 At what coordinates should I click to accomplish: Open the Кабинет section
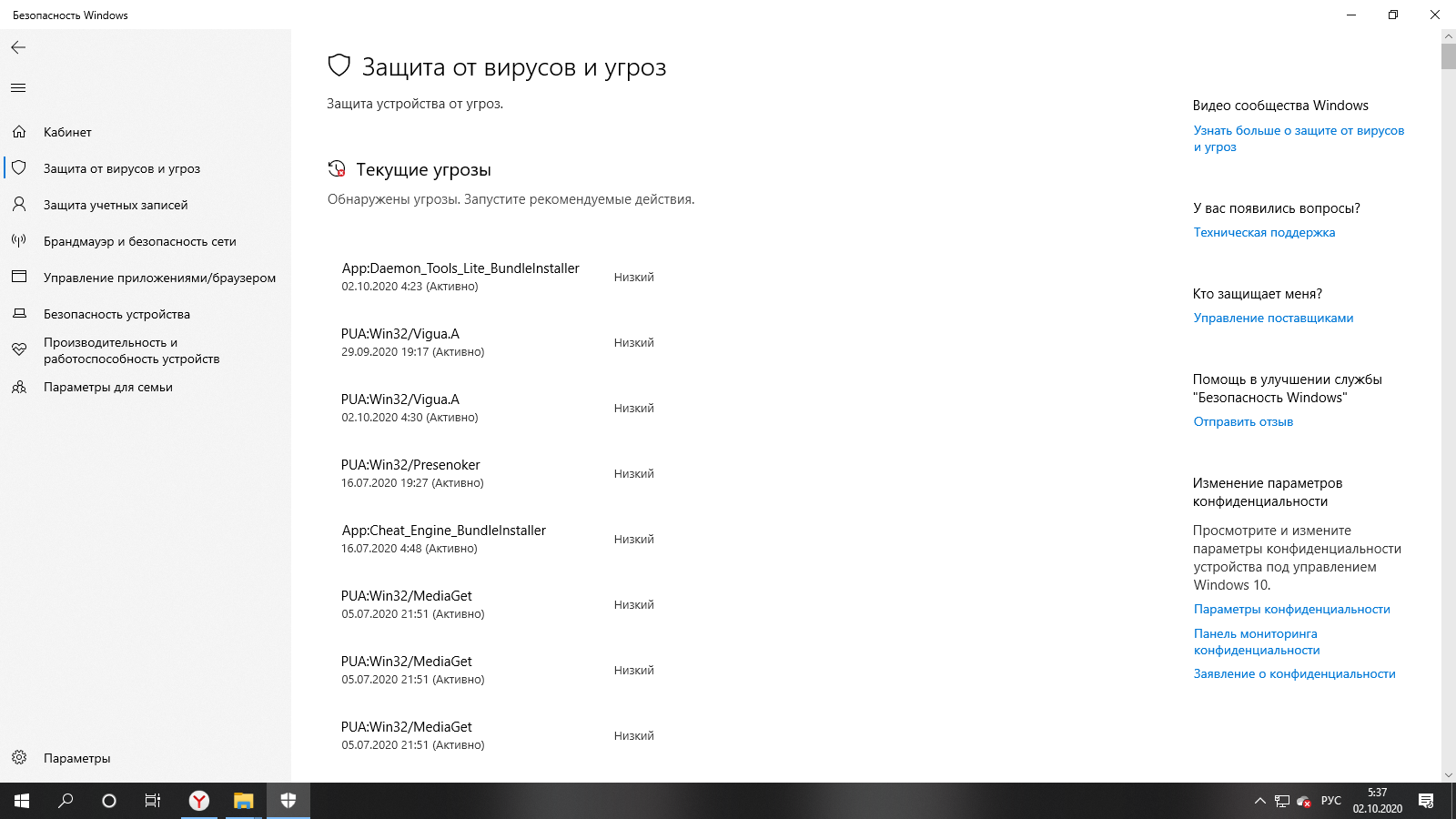click(146, 132)
